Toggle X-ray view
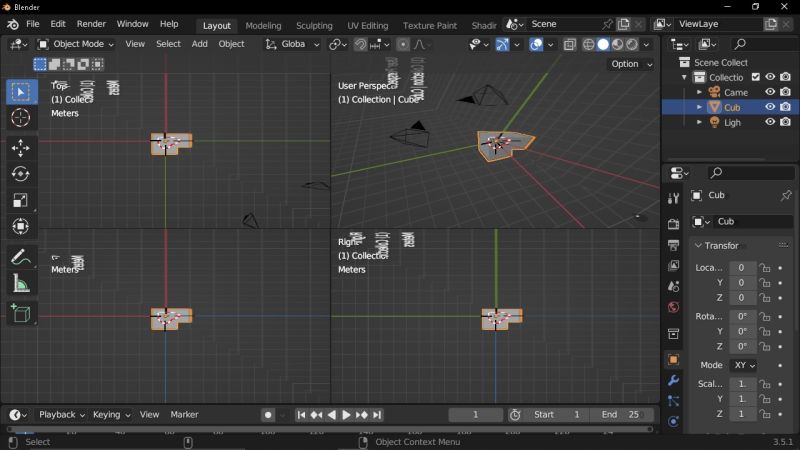 click(x=569, y=44)
